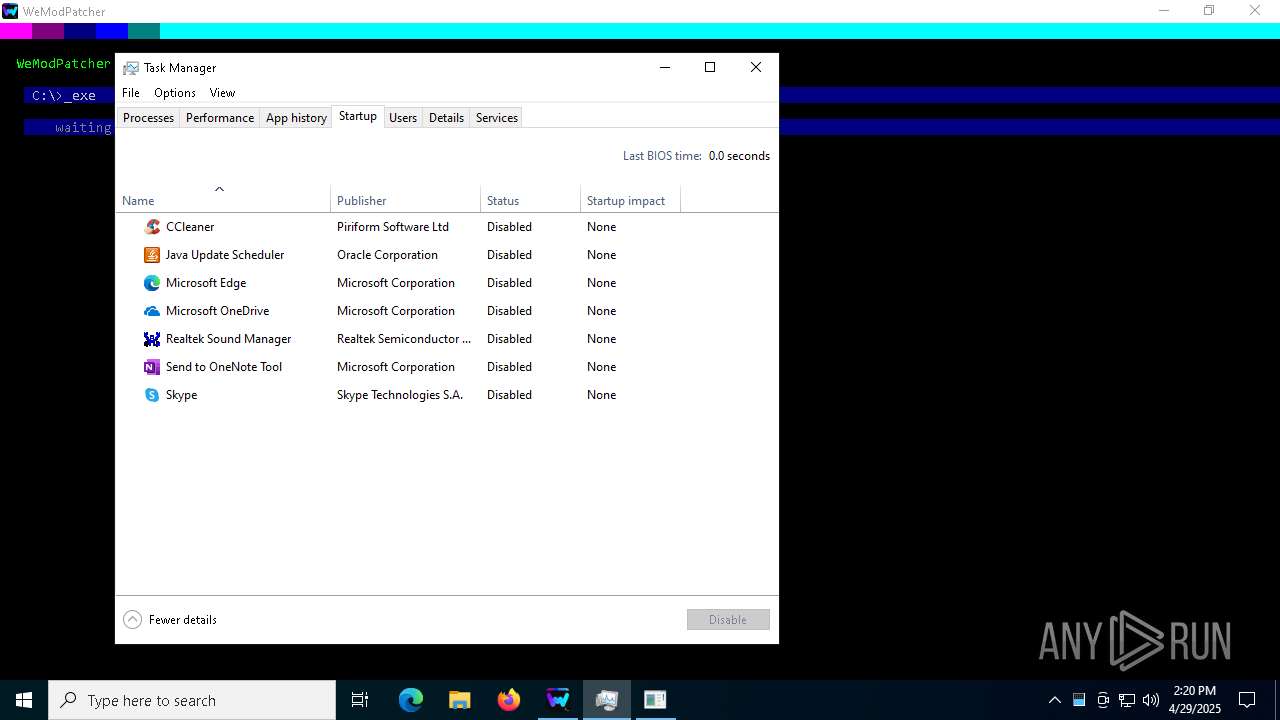This screenshot has width=1280, height=720.
Task: Switch to WeMod app in taskbar
Action: [558, 700]
